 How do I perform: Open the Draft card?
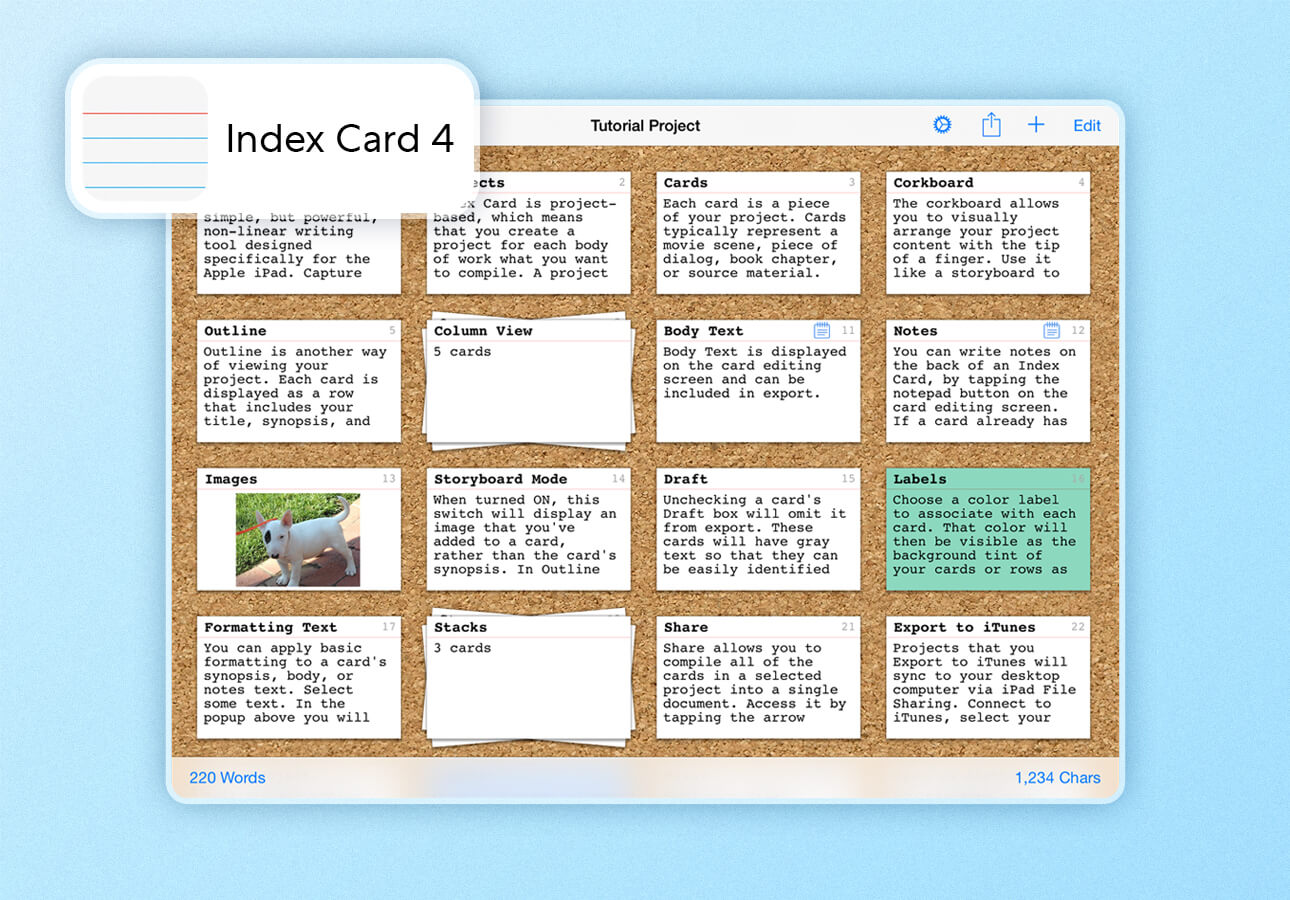click(758, 529)
